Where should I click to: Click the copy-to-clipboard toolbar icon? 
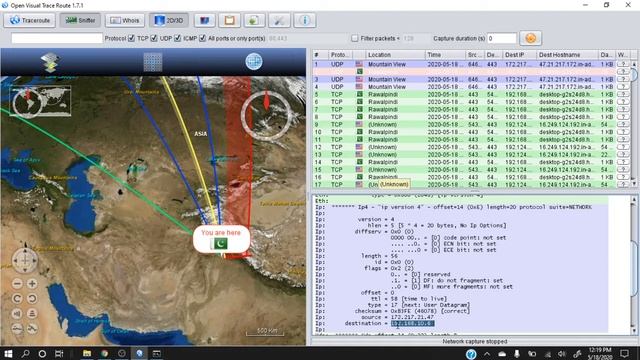tap(229, 20)
